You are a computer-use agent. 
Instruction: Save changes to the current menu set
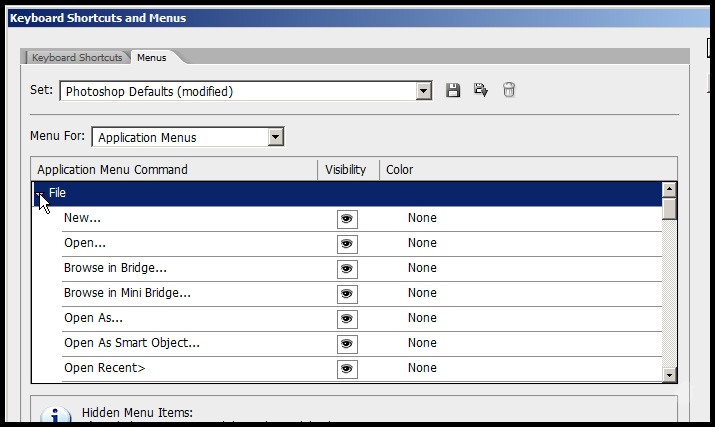pos(453,91)
